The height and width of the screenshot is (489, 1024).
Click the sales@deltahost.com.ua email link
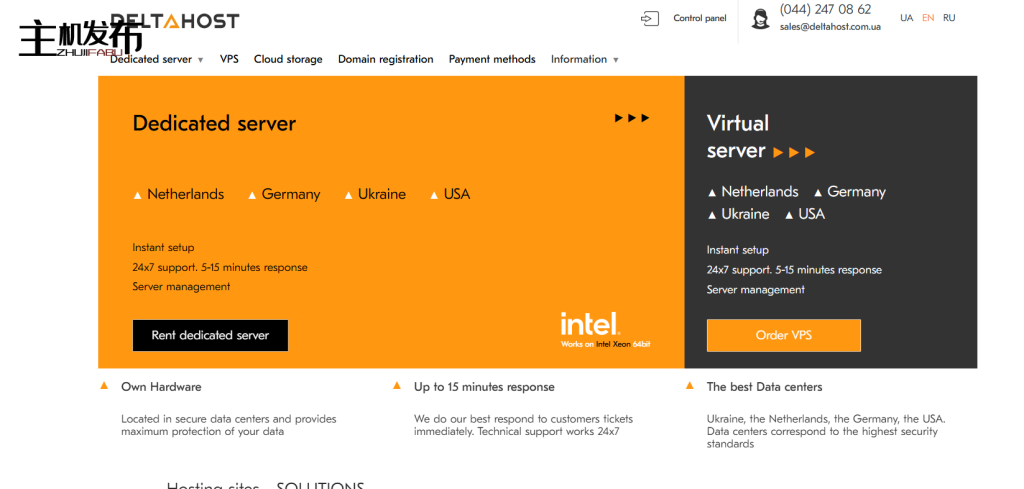tap(830, 27)
